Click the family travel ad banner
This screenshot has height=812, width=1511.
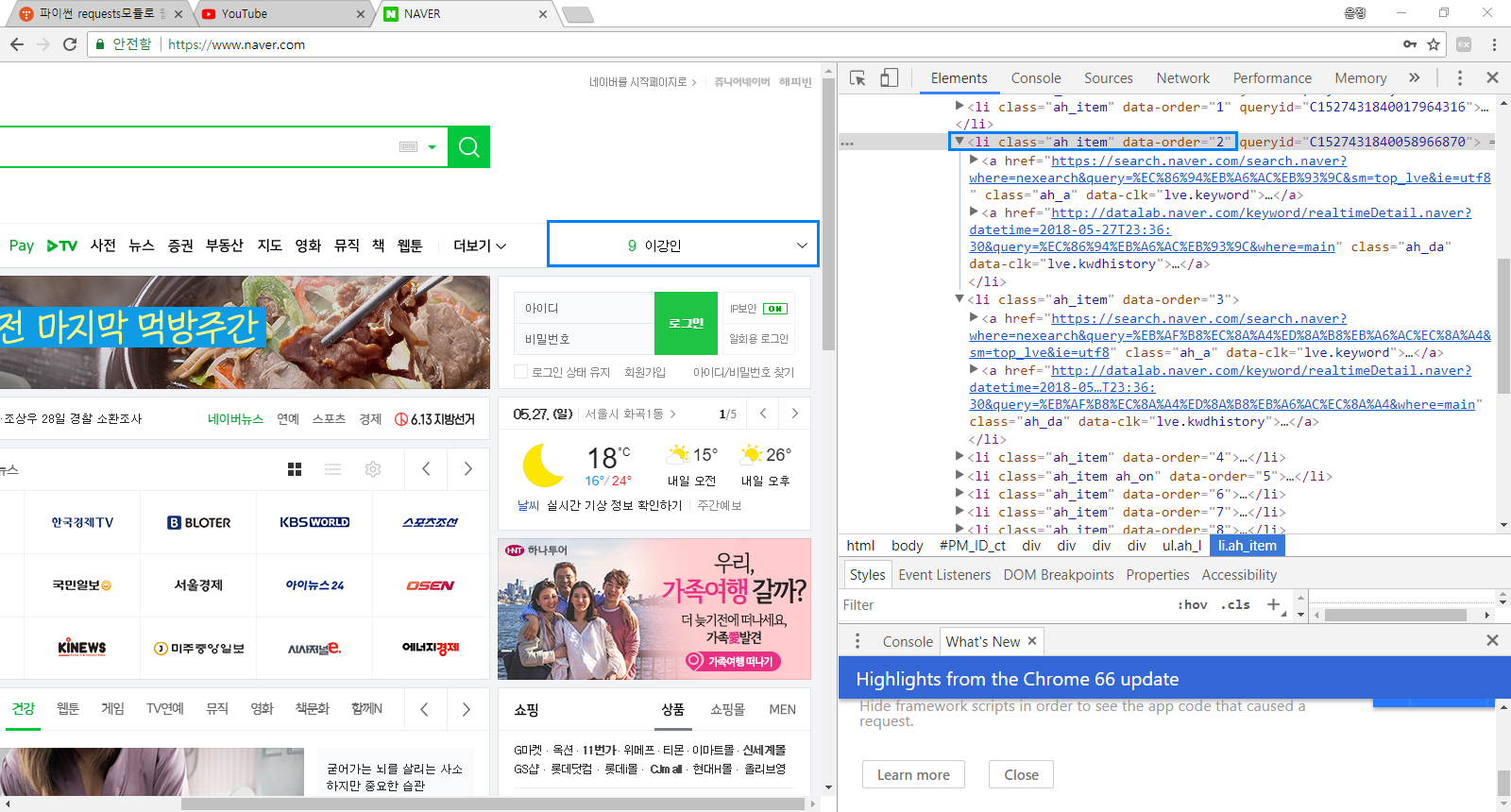point(654,609)
